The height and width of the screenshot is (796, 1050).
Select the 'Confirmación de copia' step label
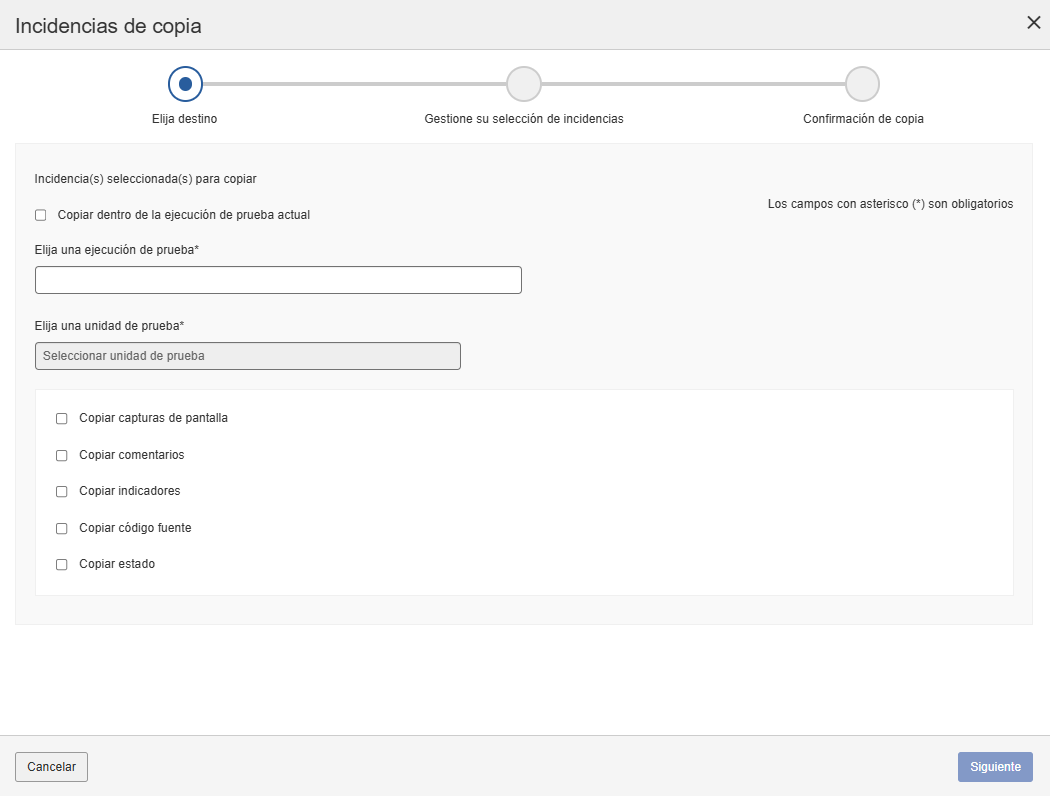coord(863,119)
